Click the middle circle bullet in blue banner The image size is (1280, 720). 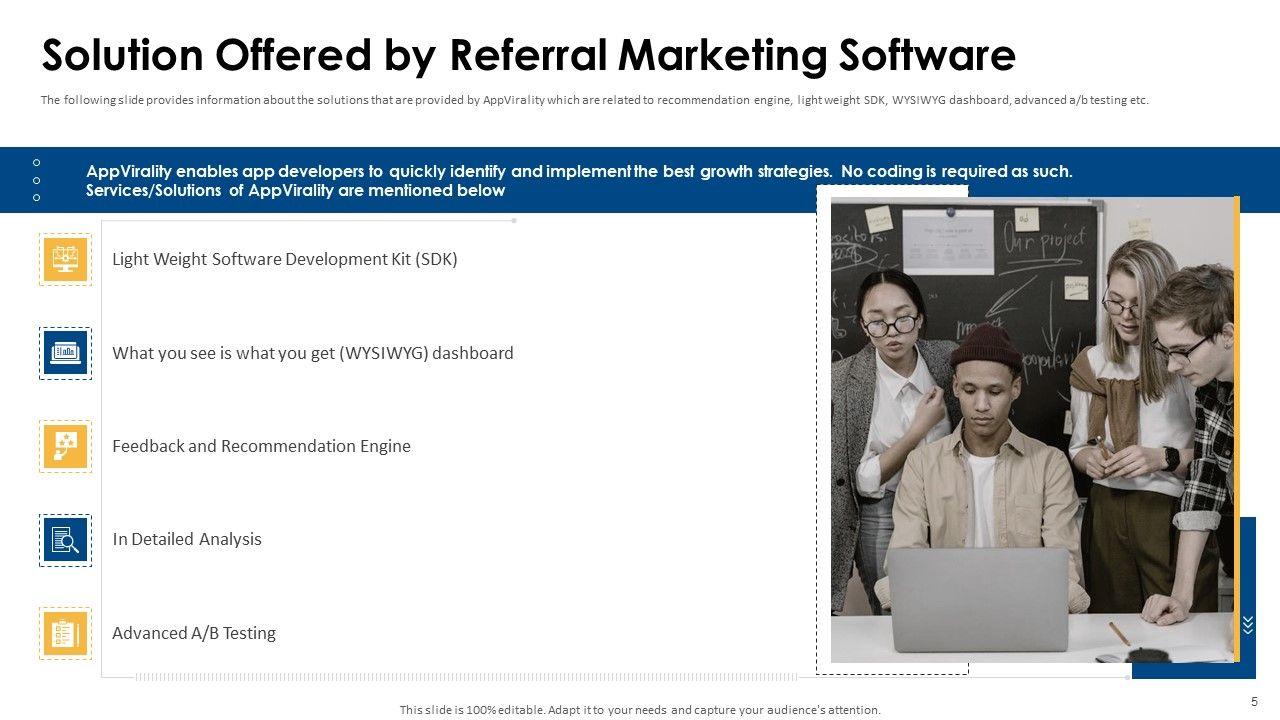tap(37, 180)
